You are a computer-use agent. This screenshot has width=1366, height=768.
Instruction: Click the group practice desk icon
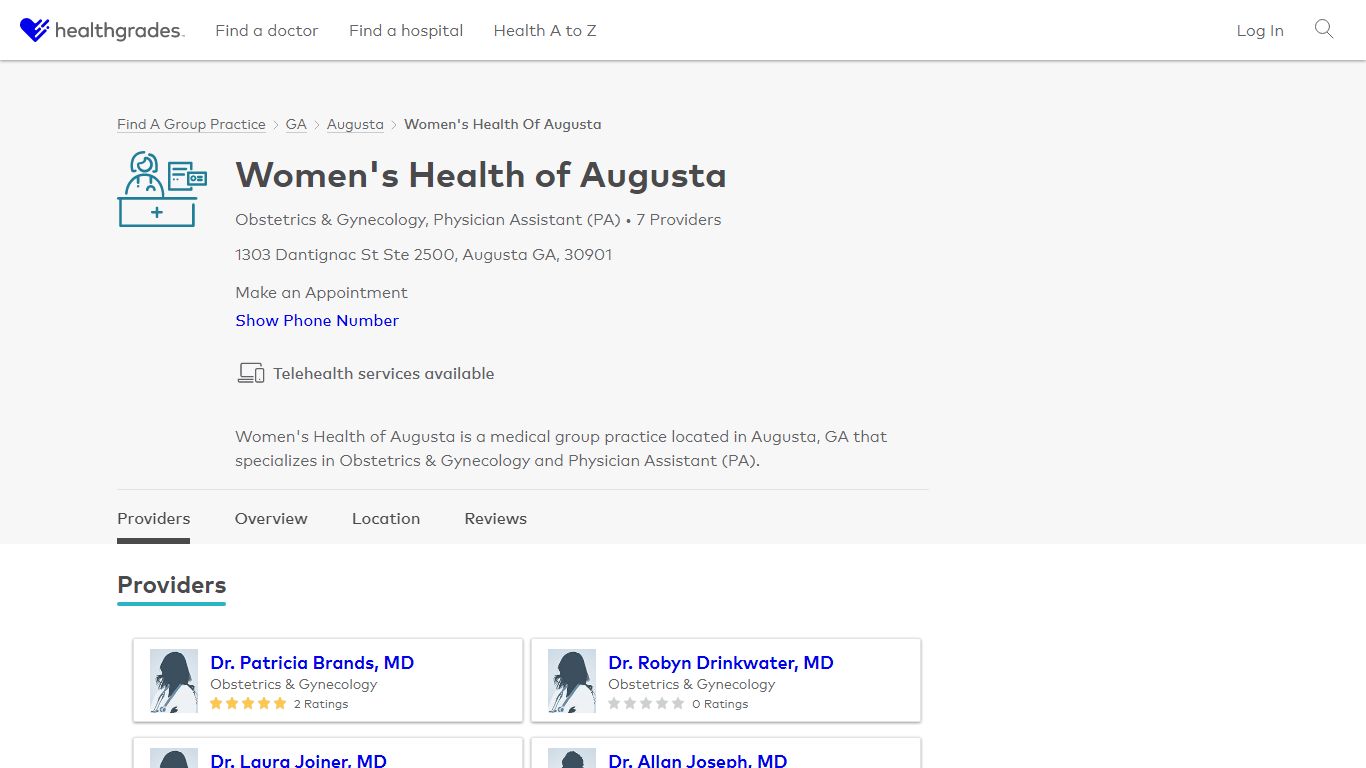pyautogui.click(x=162, y=189)
